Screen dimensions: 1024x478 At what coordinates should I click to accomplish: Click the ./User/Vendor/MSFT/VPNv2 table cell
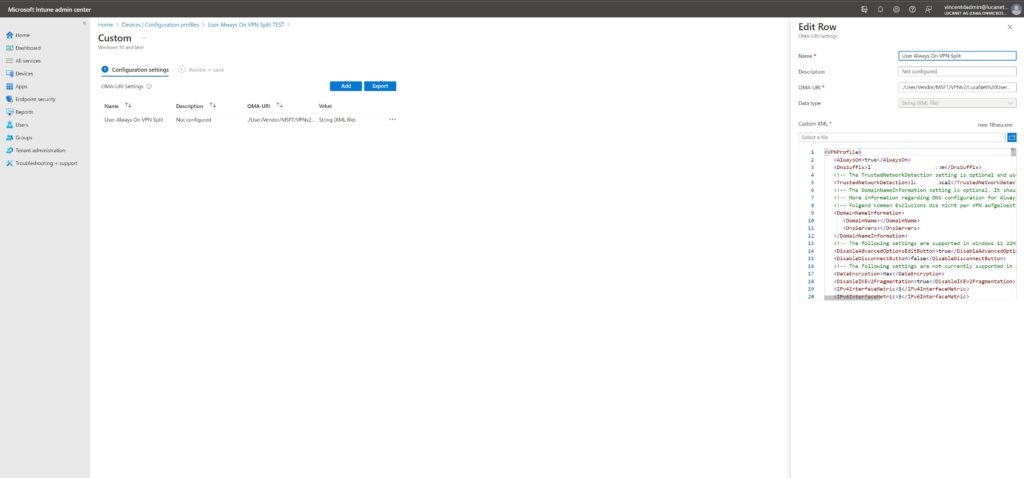click(x=281, y=120)
